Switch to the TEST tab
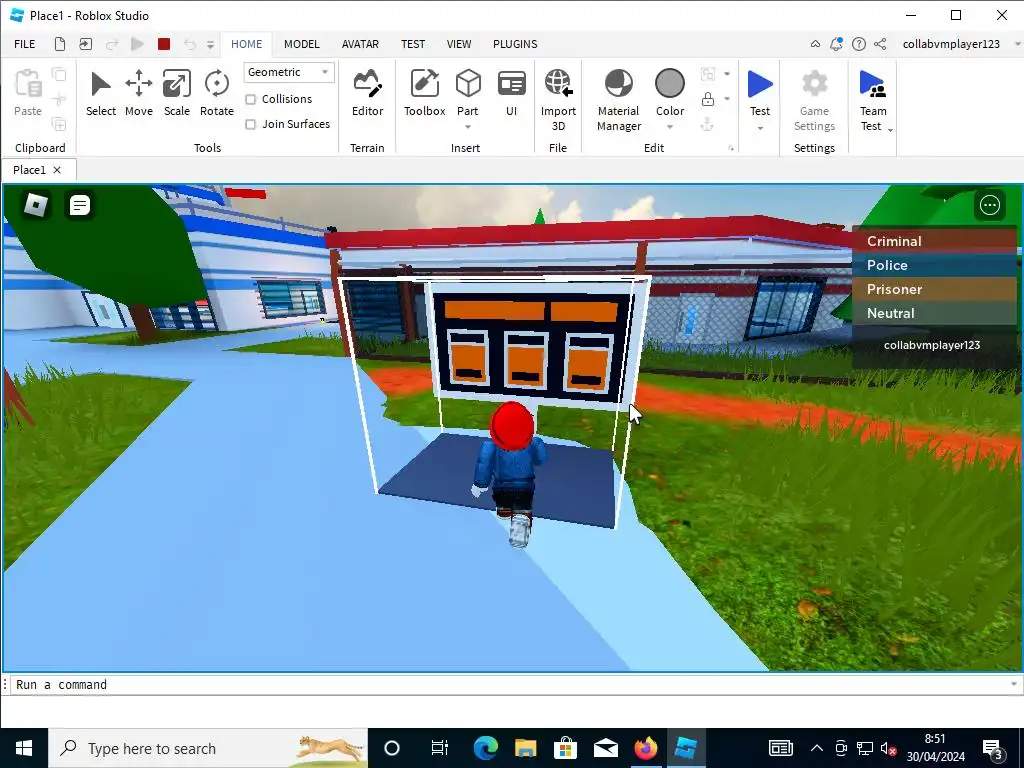Screen dimensions: 1024x768 pos(413,44)
